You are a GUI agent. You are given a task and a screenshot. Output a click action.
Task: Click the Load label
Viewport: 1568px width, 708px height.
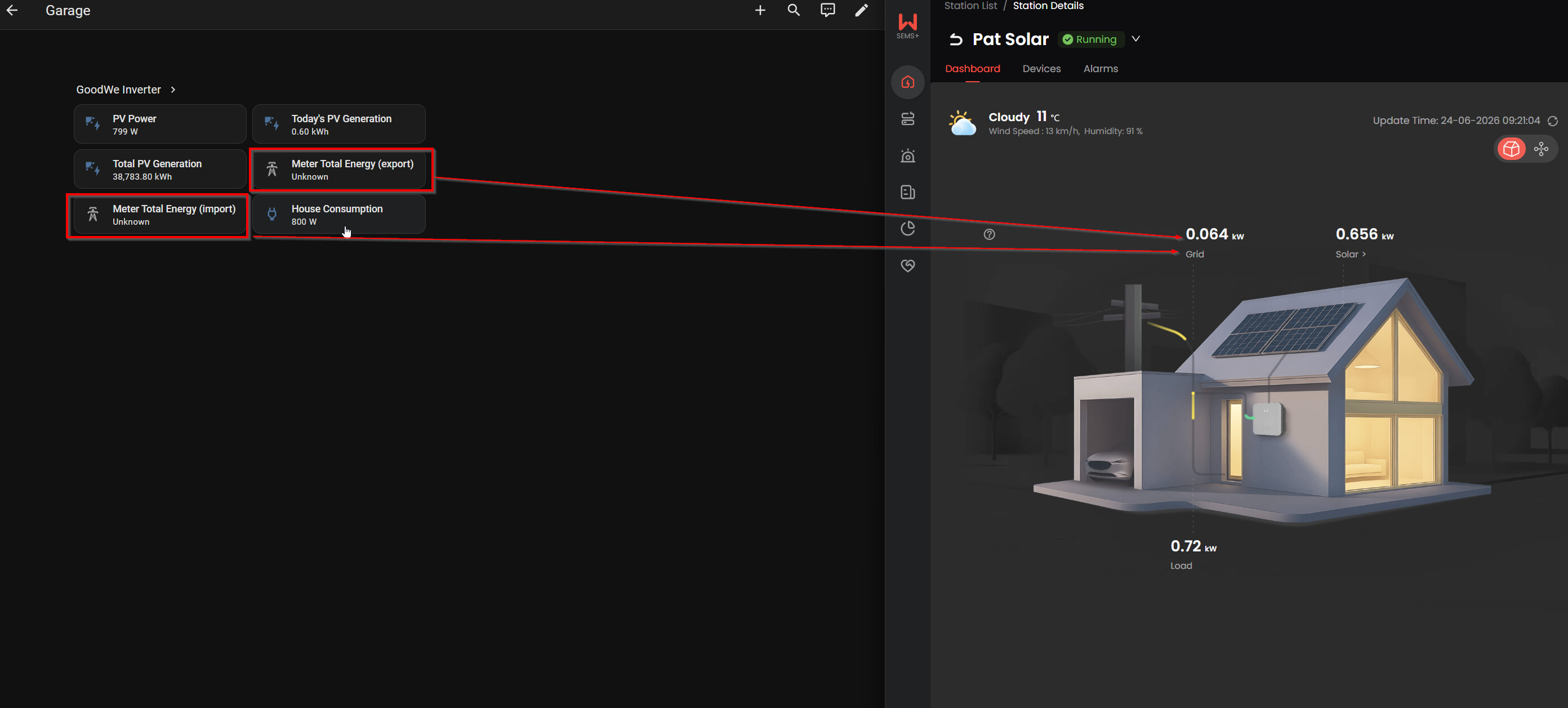(x=1181, y=566)
